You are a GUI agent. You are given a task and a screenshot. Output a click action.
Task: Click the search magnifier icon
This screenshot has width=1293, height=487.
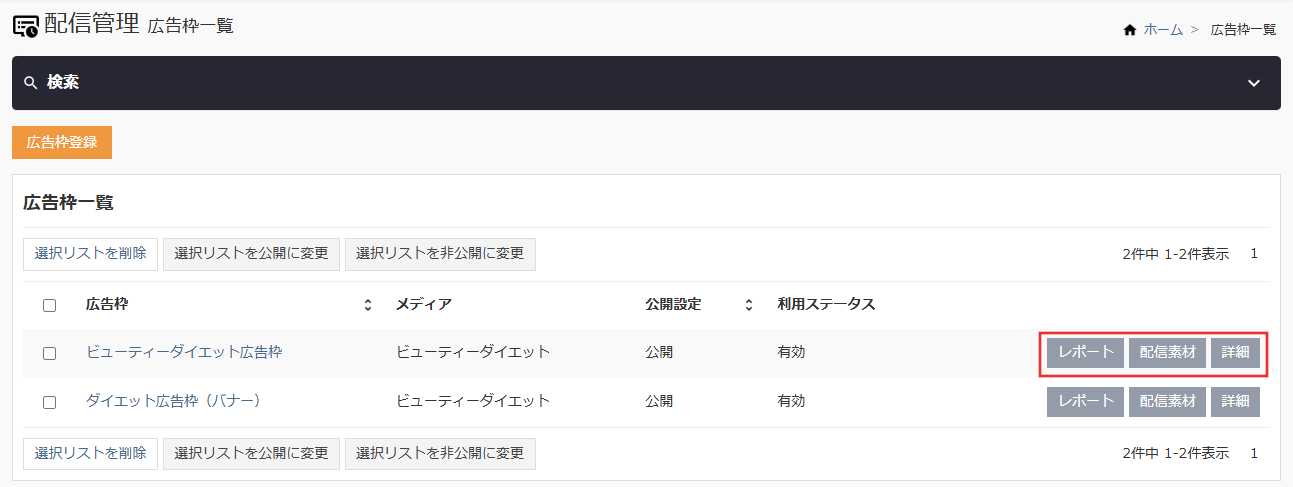tap(30, 83)
